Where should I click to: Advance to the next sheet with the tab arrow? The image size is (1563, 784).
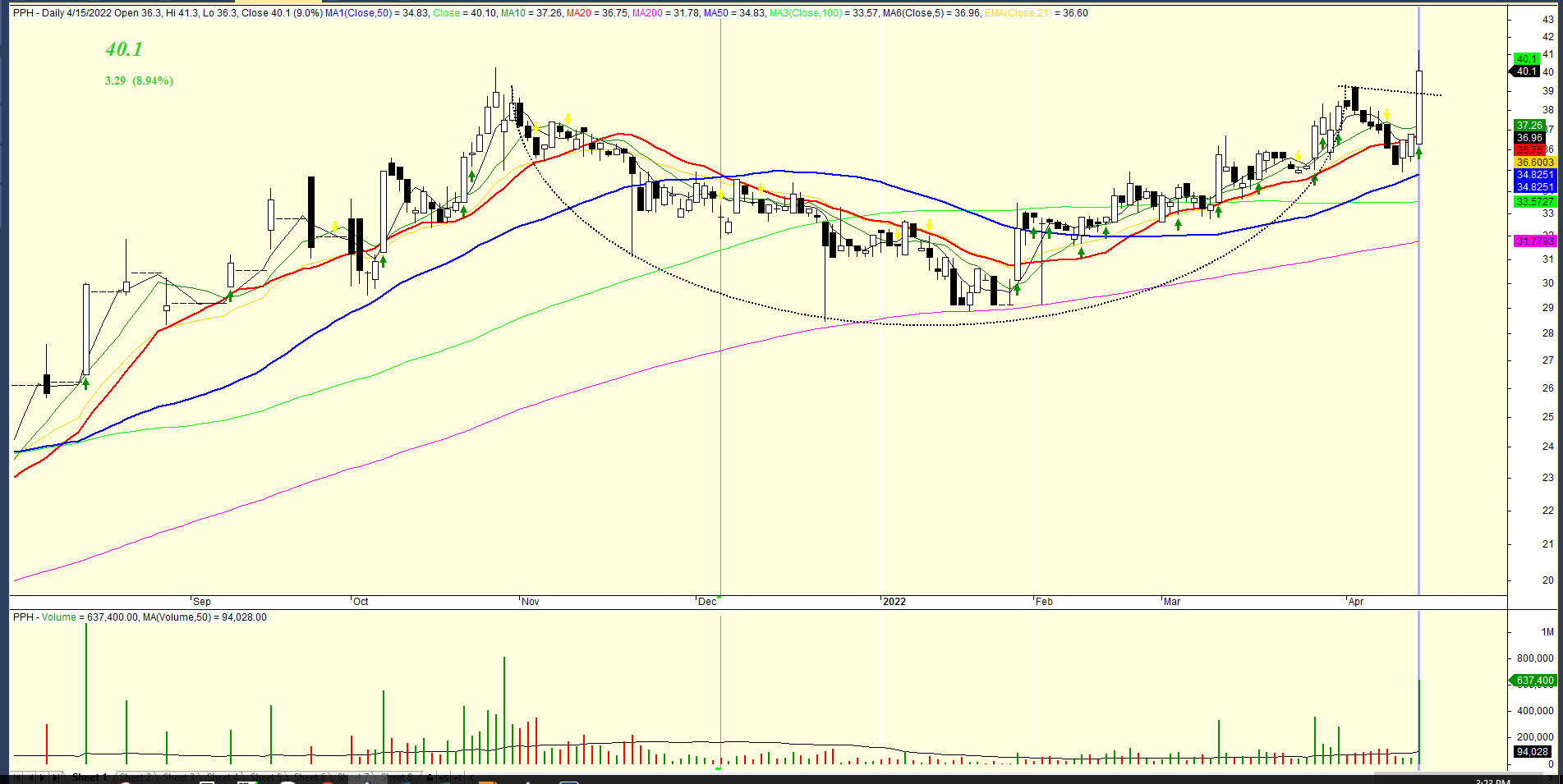[x=44, y=777]
